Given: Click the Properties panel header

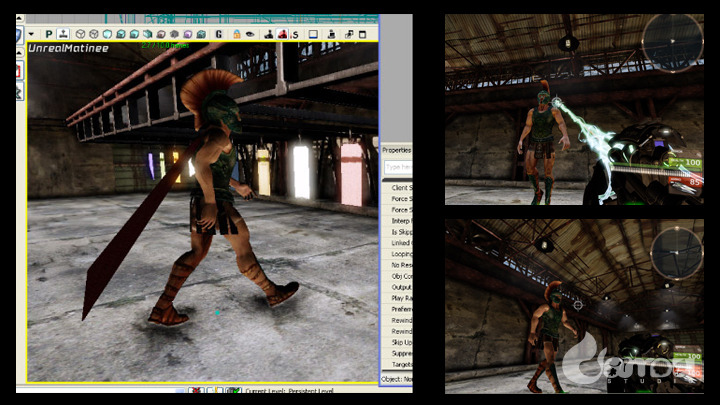Looking at the screenshot, I should (397, 150).
